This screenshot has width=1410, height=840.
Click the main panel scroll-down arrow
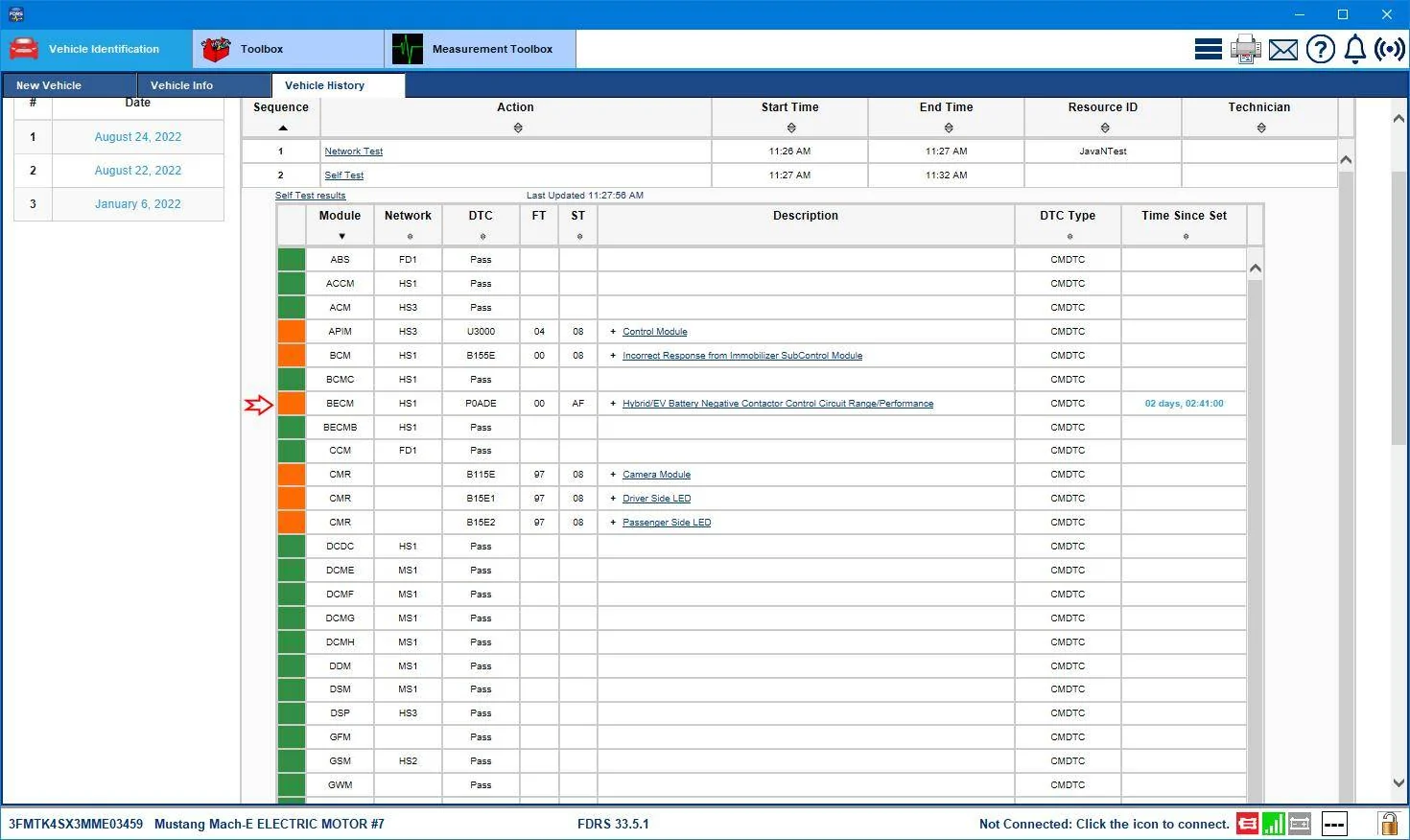(1398, 783)
